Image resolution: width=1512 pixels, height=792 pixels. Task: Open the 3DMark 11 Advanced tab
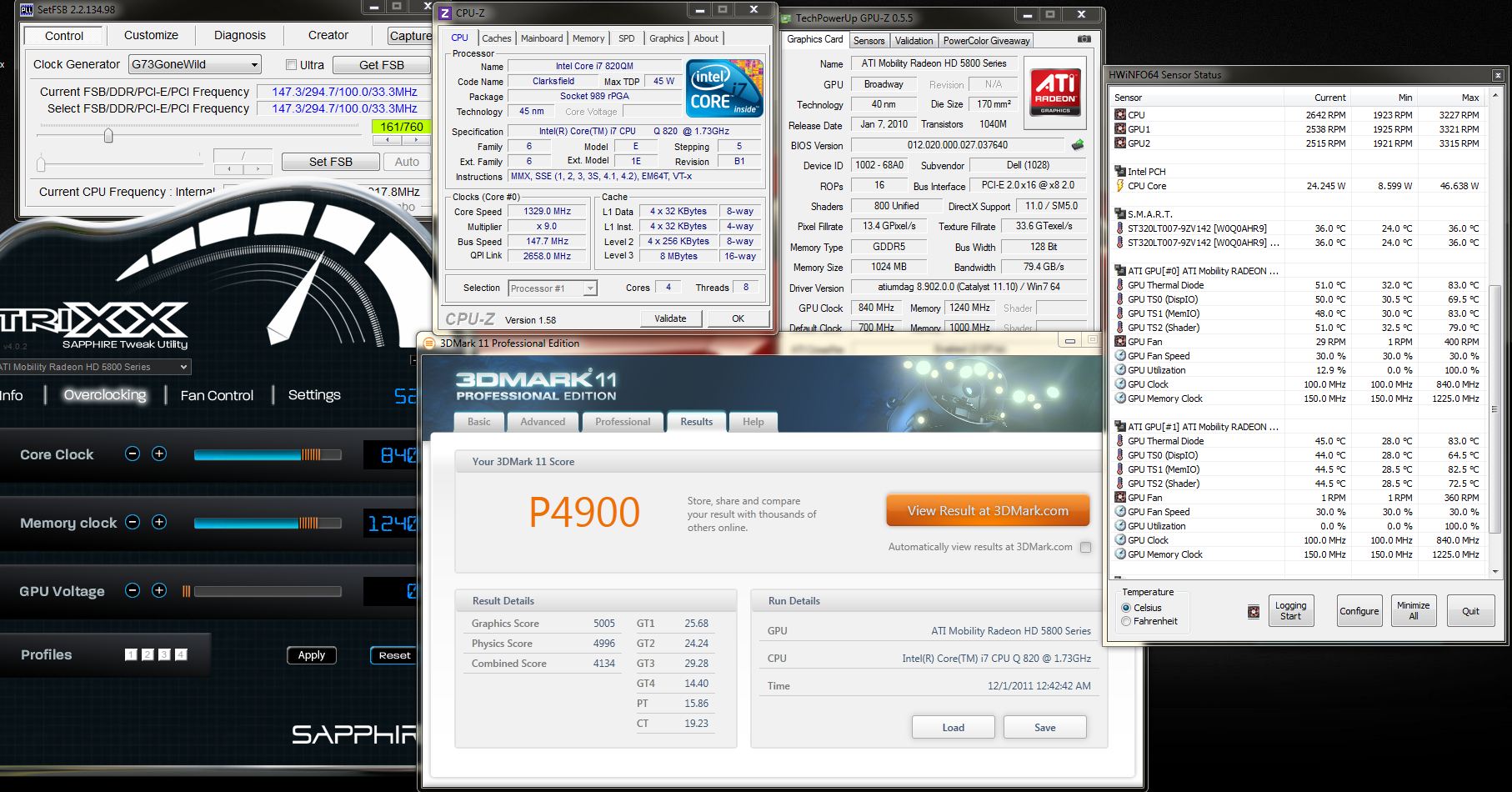click(543, 422)
